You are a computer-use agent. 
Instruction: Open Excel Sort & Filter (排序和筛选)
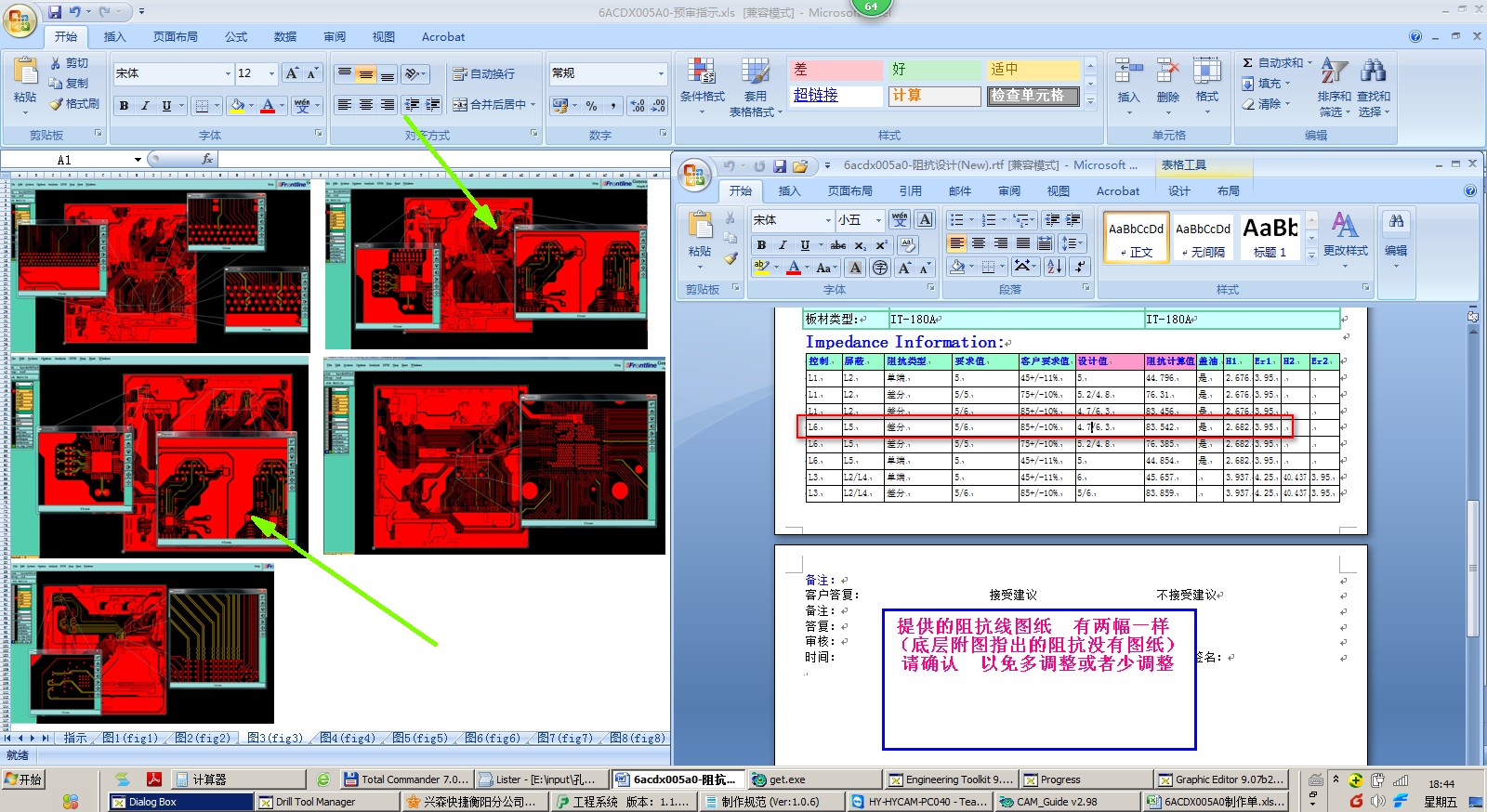1335,88
